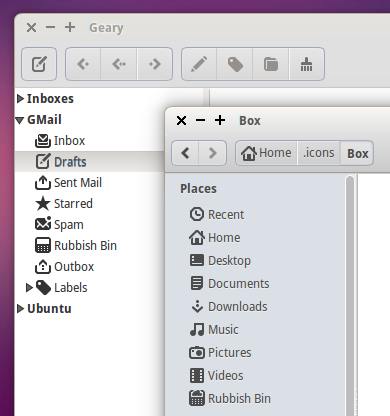The height and width of the screenshot is (416, 390).
Task: Click the Videos film icon in Places
Action: 197,375
